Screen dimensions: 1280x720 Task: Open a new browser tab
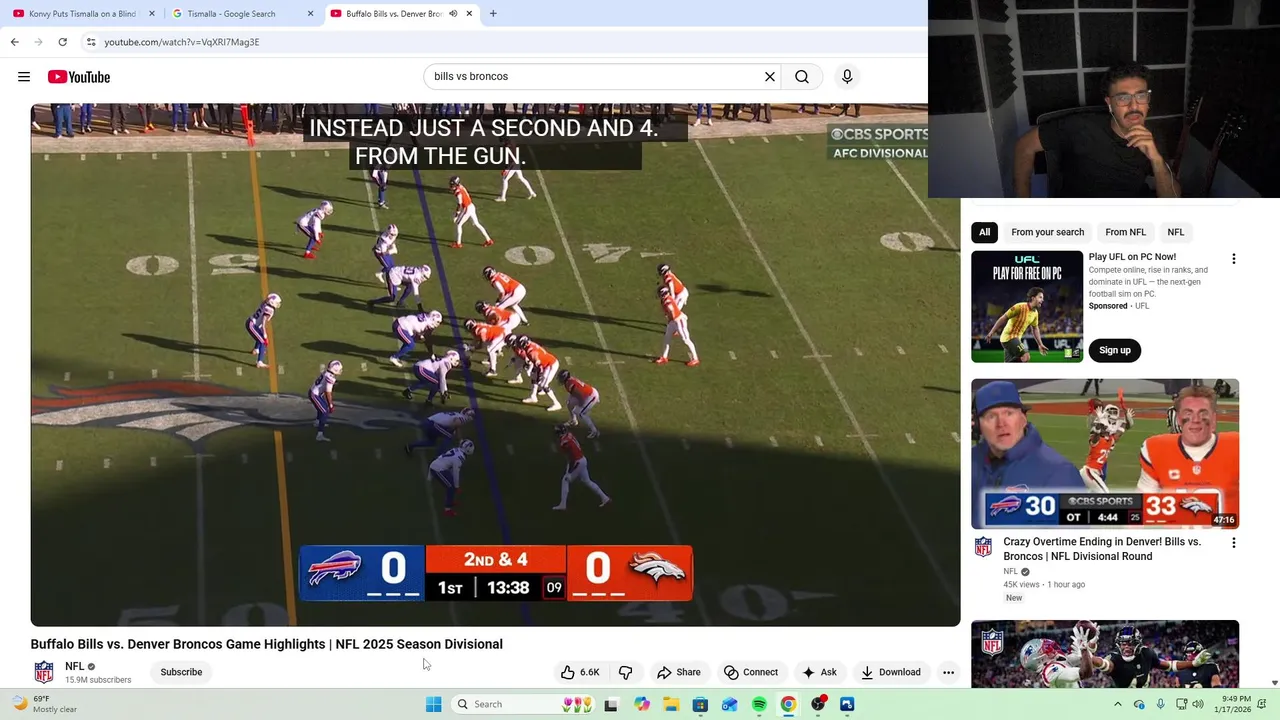493,14
